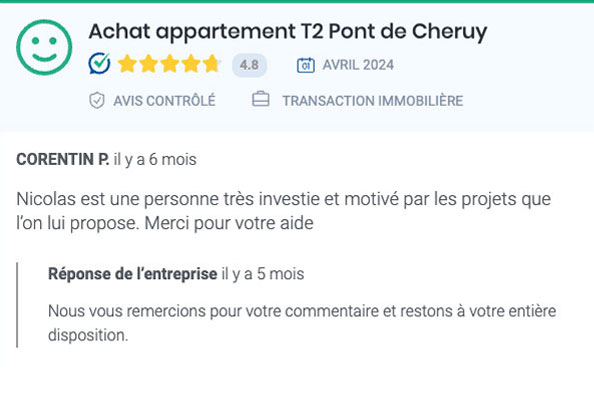Click the AVRIL 2024 date text

(358, 65)
